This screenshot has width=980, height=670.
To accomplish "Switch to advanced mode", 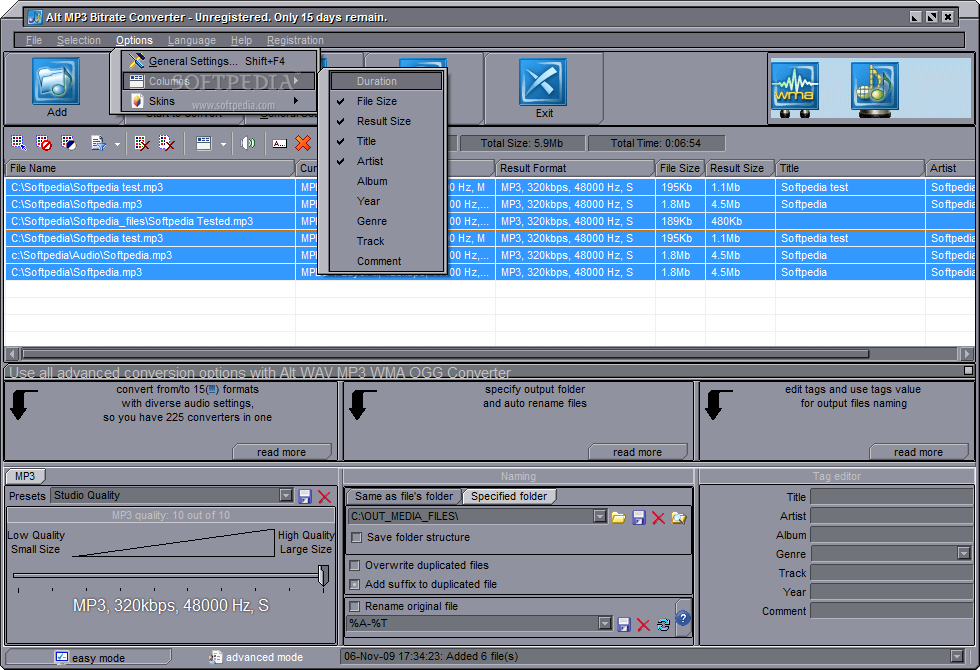I will [x=256, y=658].
